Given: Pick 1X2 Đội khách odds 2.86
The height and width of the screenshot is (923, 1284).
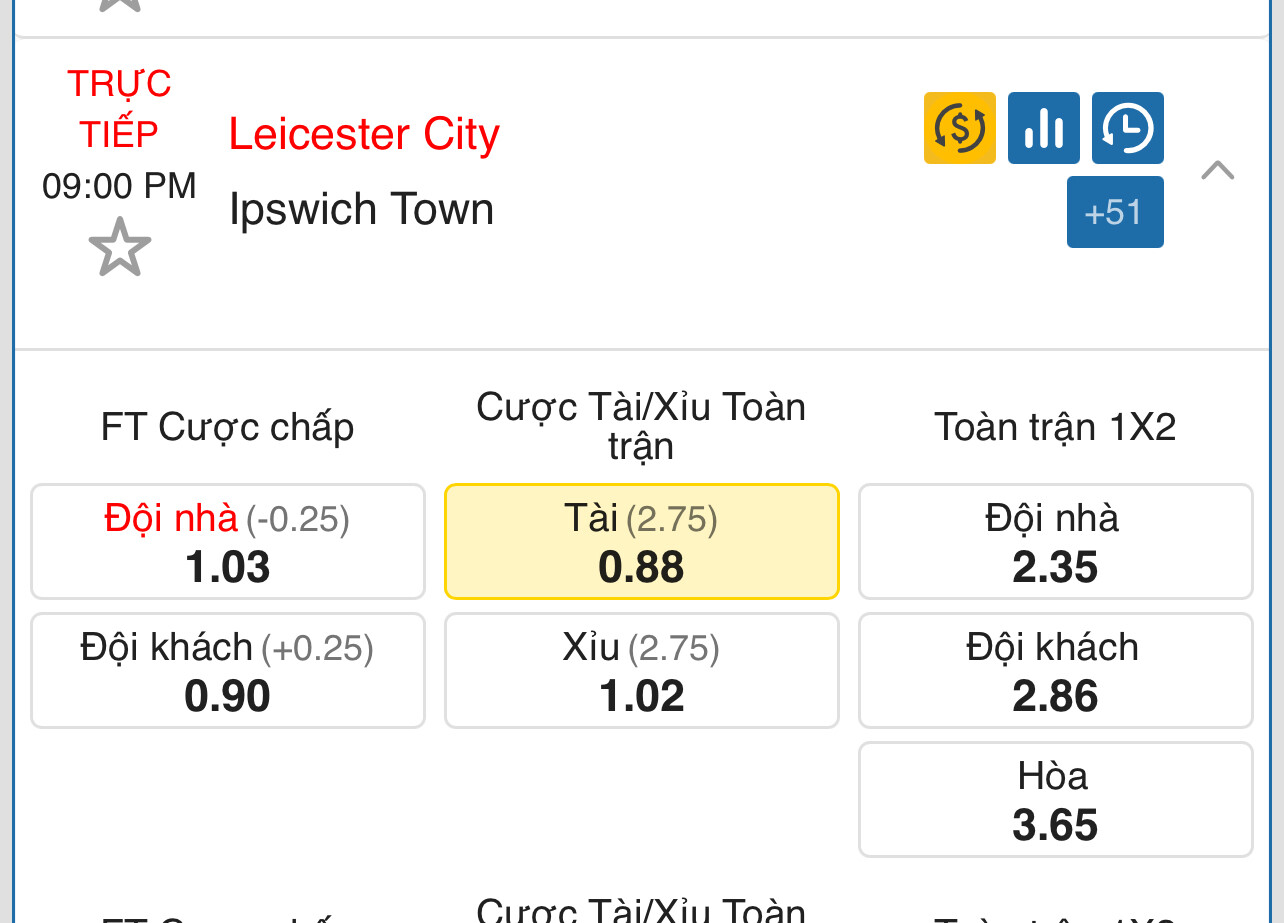Looking at the screenshot, I should pyautogui.click(x=1056, y=671).
